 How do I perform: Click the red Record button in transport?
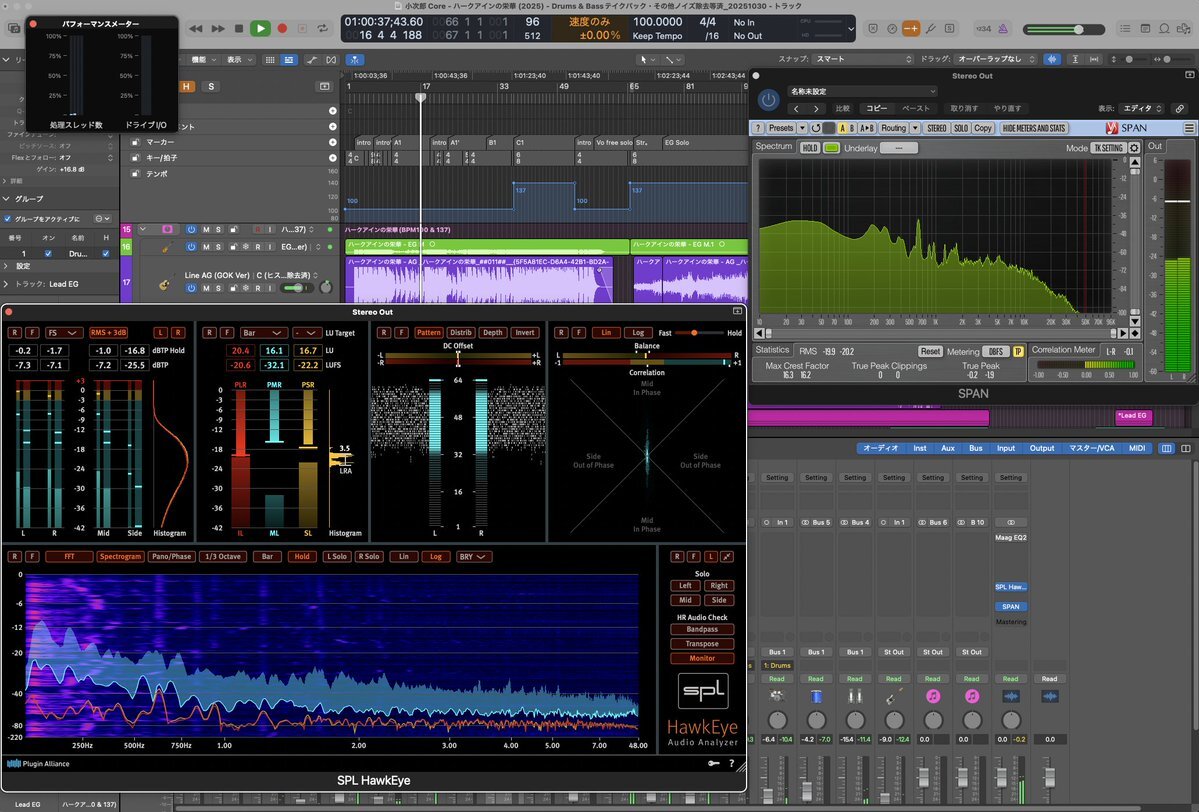pyautogui.click(x=283, y=29)
